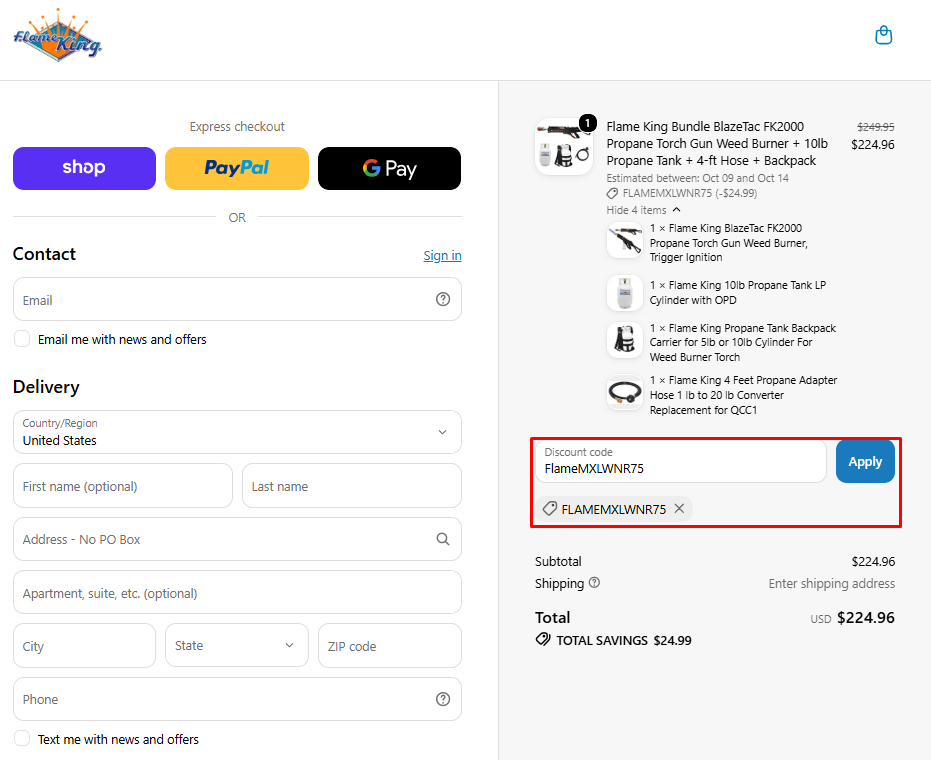This screenshot has height=760, width=931.
Task: Focus the ZIP code field
Action: (390, 645)
